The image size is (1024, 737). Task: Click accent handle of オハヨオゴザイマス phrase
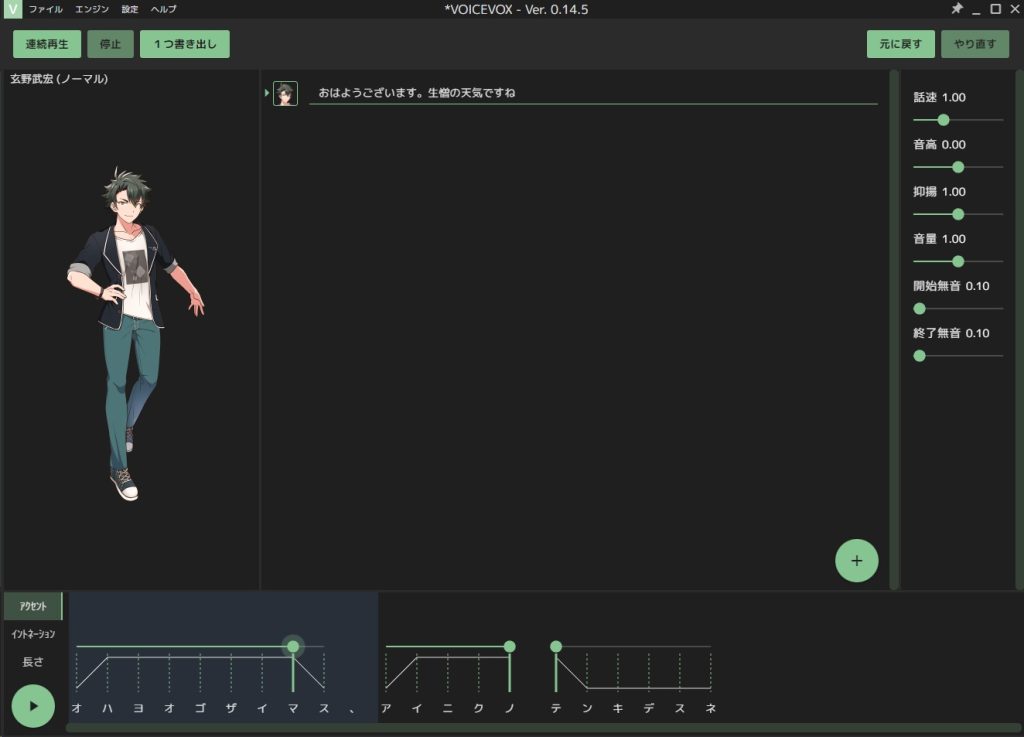click(x=293, y=646)
